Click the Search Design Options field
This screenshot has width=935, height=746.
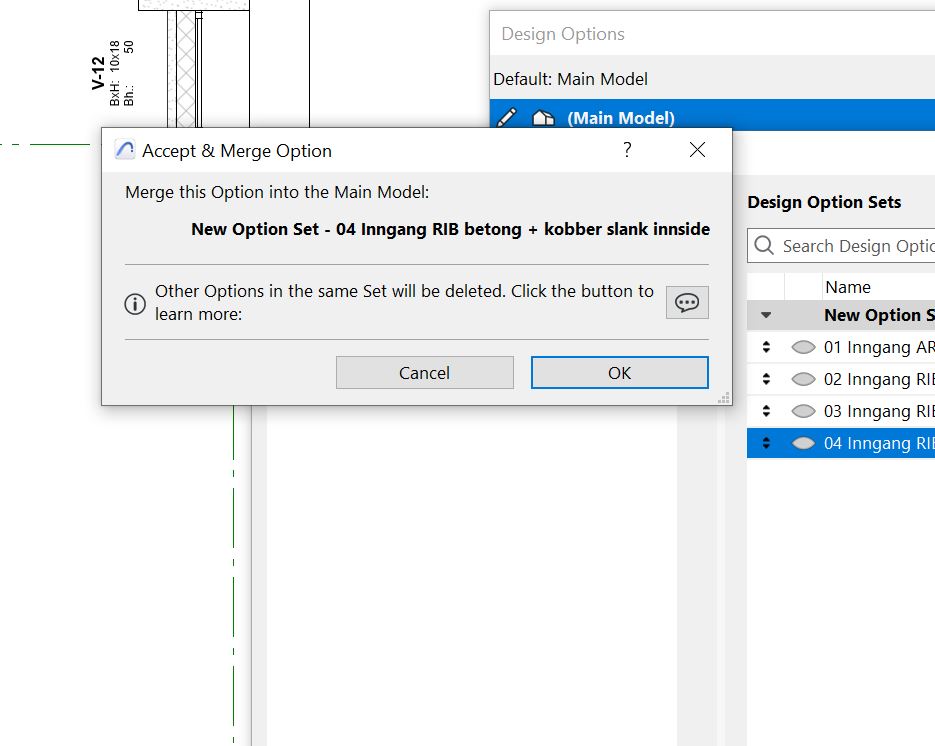(856, 246)
